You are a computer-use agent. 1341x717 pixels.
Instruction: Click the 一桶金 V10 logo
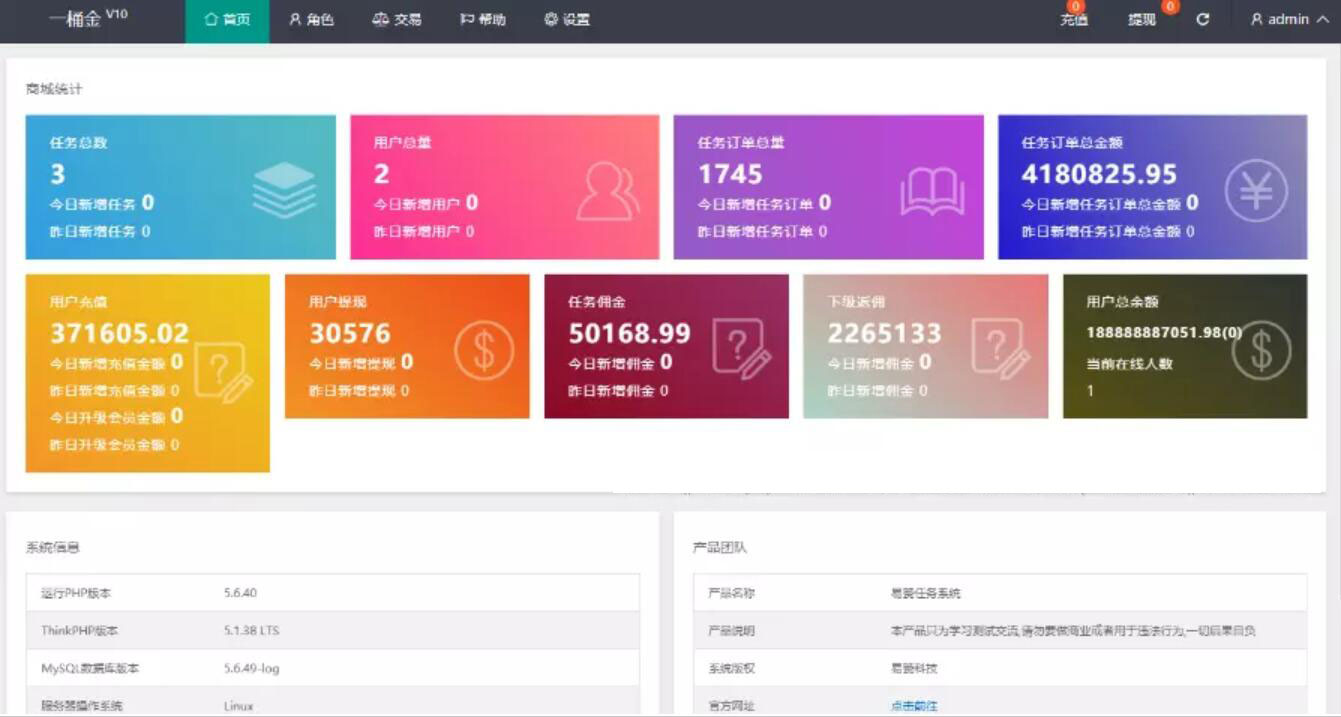(88, 18)
